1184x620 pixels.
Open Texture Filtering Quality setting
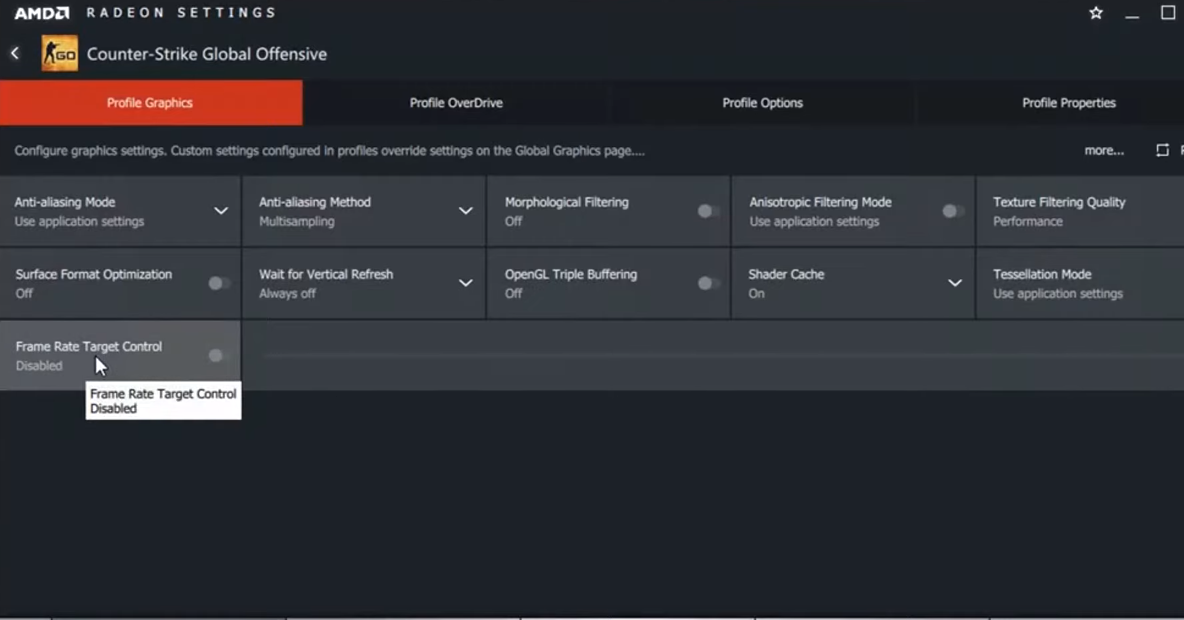pos(1081,211)
